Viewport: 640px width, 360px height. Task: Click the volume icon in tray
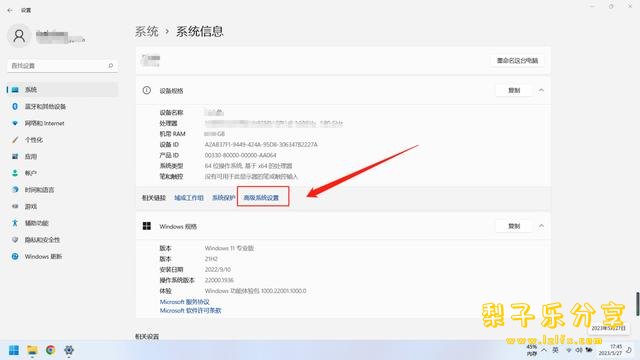coord(579,350)
